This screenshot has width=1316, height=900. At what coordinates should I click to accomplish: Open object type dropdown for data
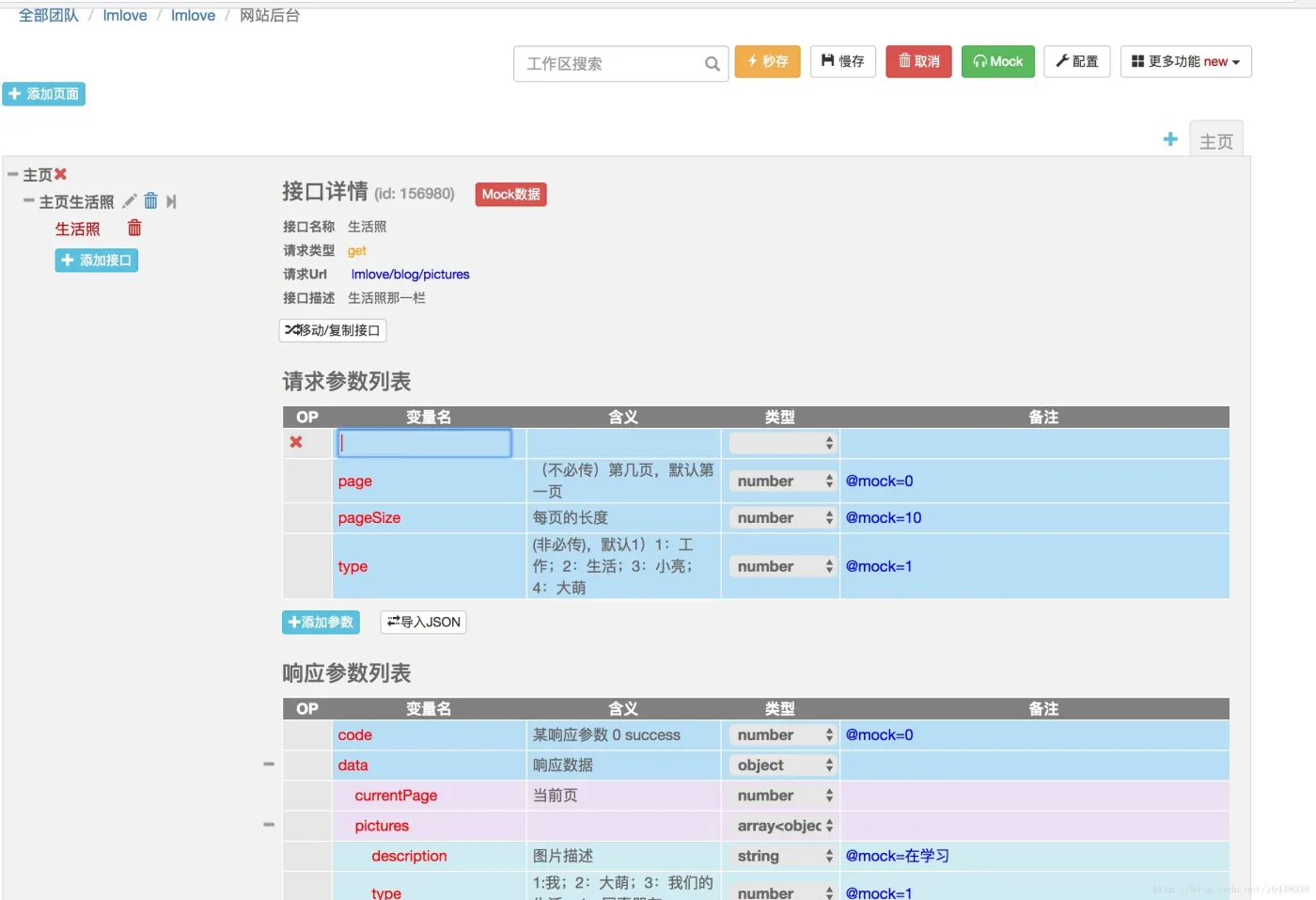pyautogui.click(x=782, y=765)
